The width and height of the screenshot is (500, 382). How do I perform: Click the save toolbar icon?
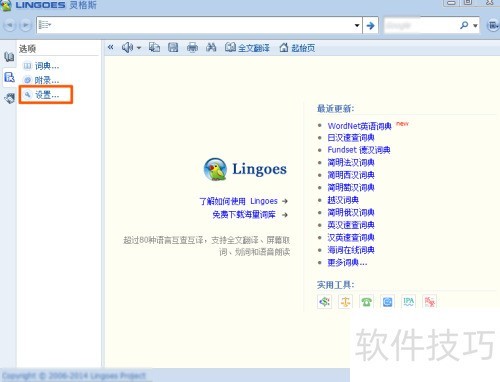click(x=173, y=47)
